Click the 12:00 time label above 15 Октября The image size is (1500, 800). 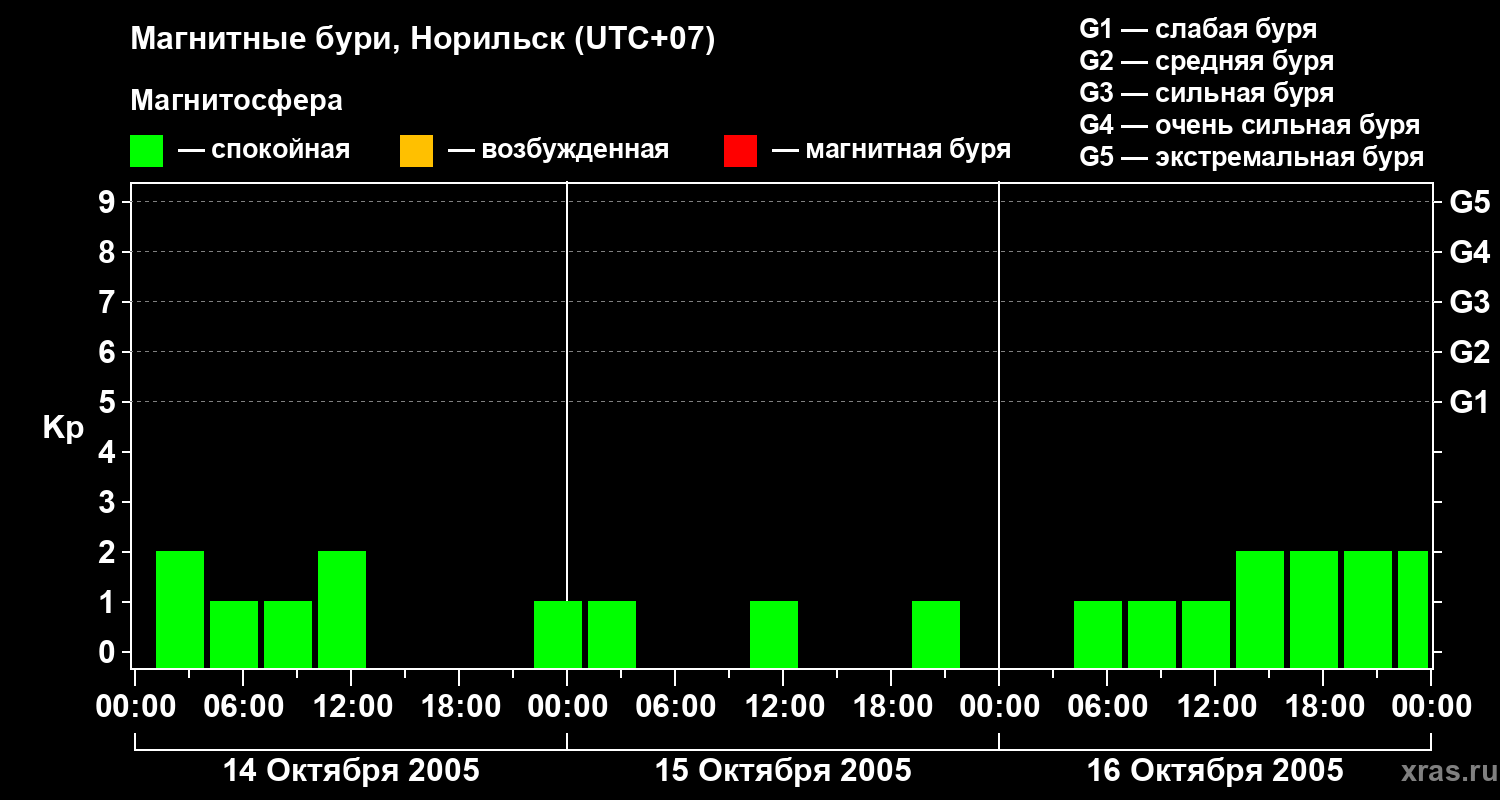(783, 707)
